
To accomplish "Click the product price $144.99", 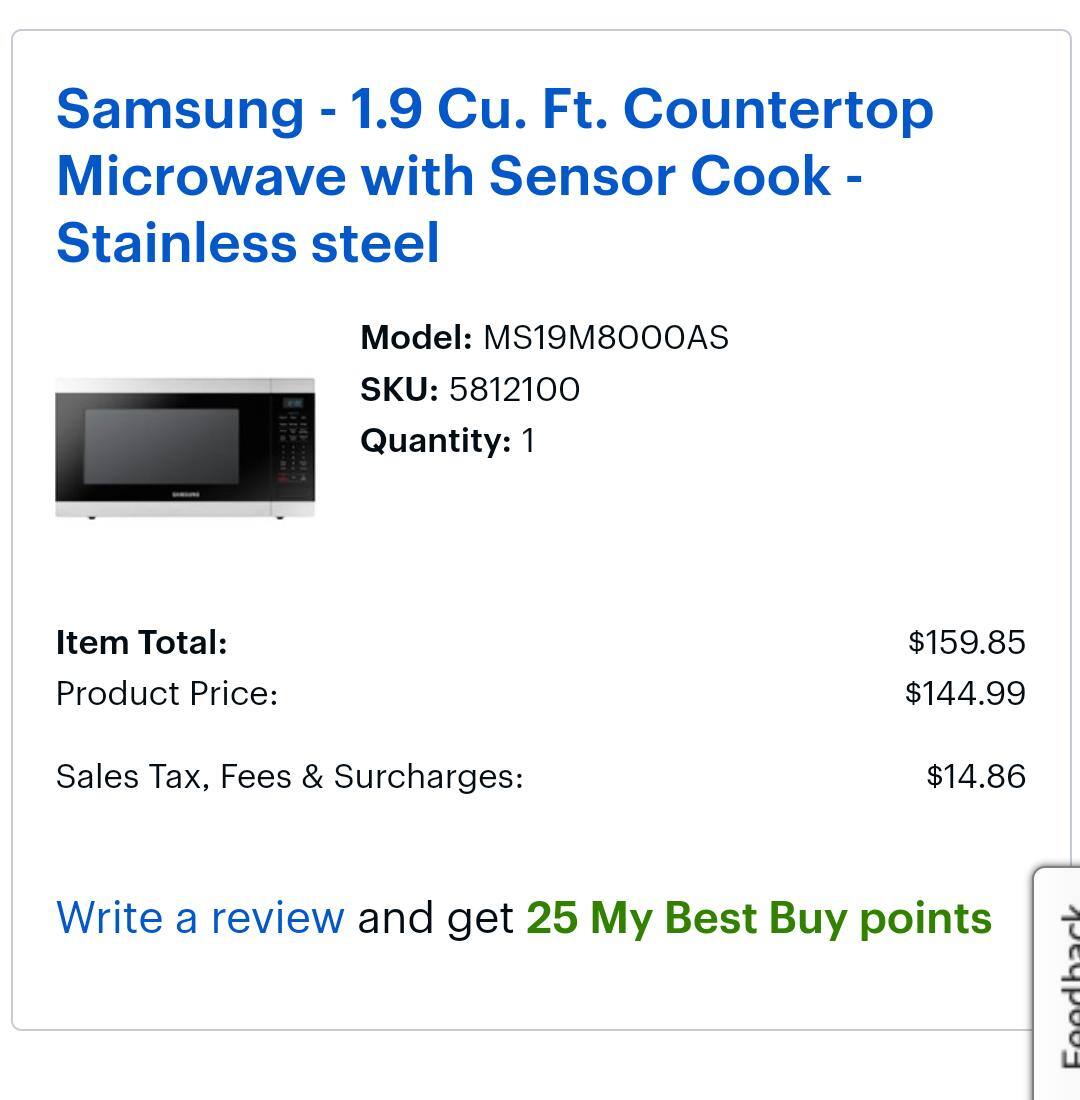I will [x=965, y=694].
